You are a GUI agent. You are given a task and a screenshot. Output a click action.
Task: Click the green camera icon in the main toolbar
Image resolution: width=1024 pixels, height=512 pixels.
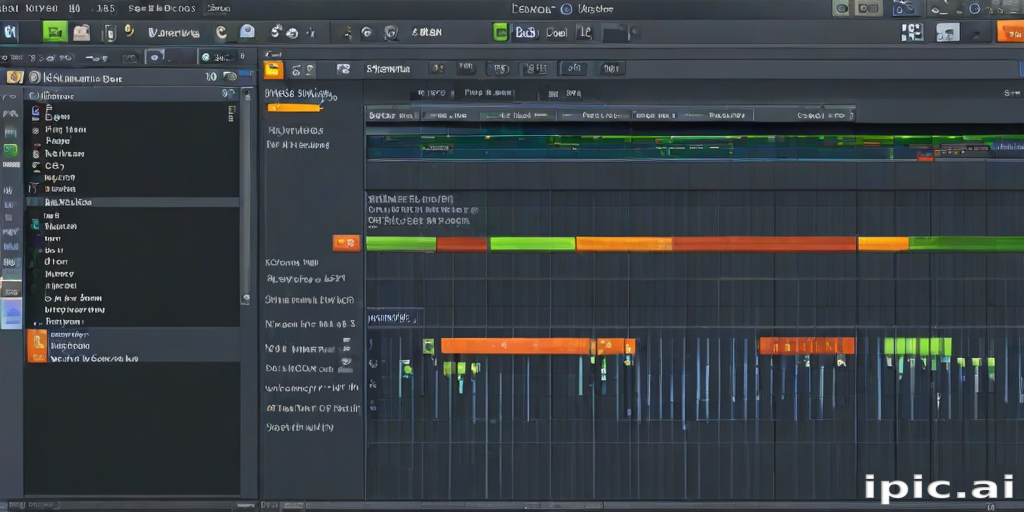[55, 31]
